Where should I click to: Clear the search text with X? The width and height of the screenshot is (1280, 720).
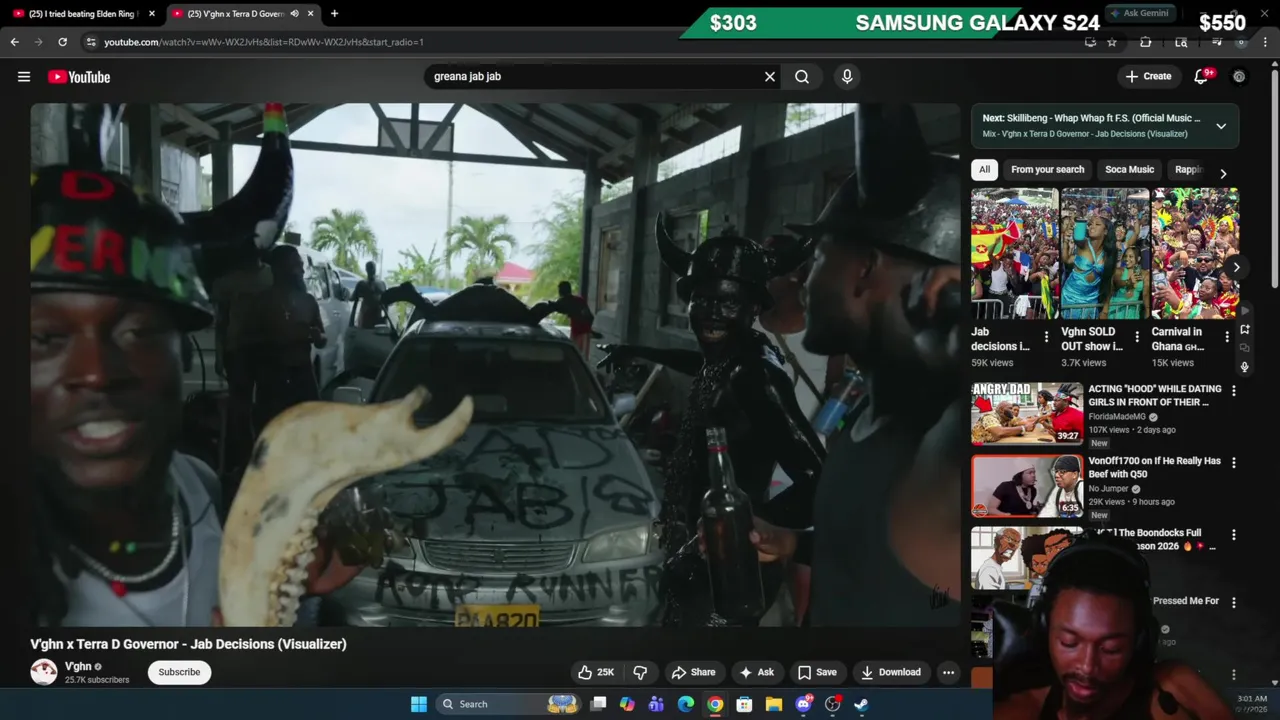(x=770, y=76)
